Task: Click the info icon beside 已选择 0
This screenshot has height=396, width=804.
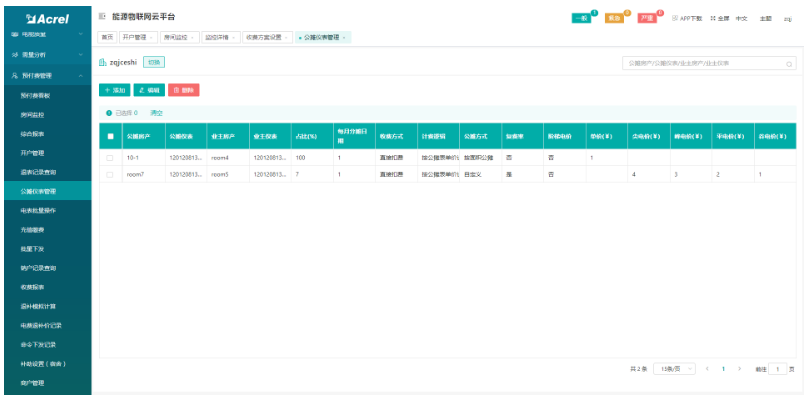Action: pyautogui.click(x=109, y=113)
